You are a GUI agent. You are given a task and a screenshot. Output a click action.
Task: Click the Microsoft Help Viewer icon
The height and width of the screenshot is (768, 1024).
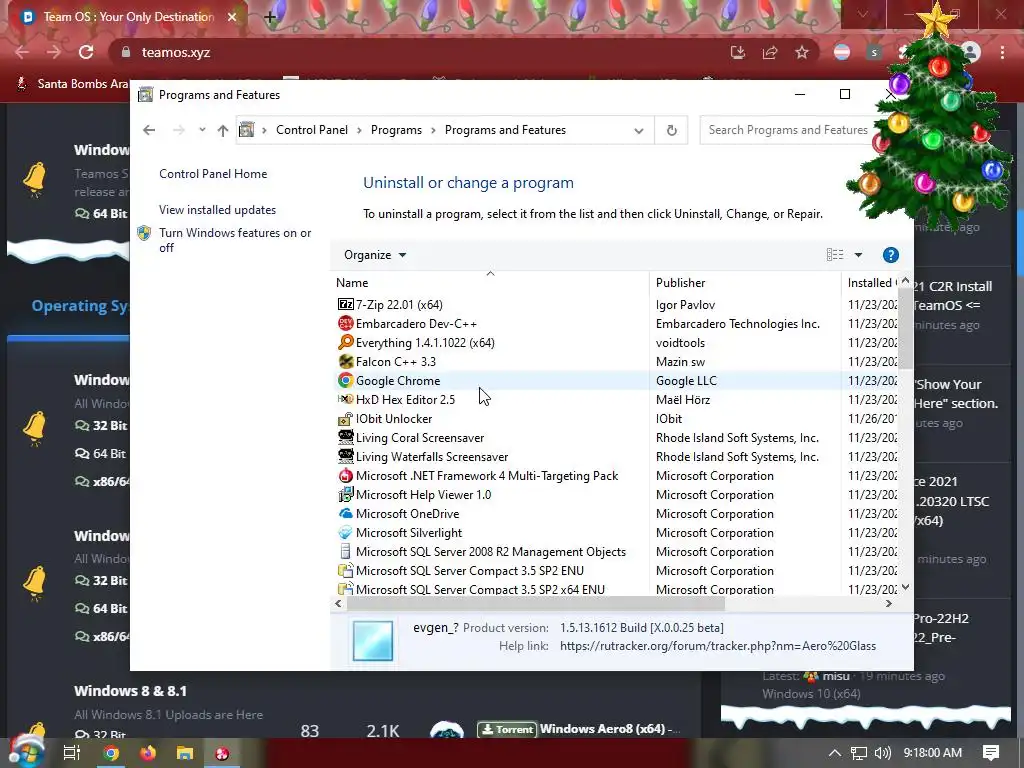pyautogui.click(x=345, y=494)
